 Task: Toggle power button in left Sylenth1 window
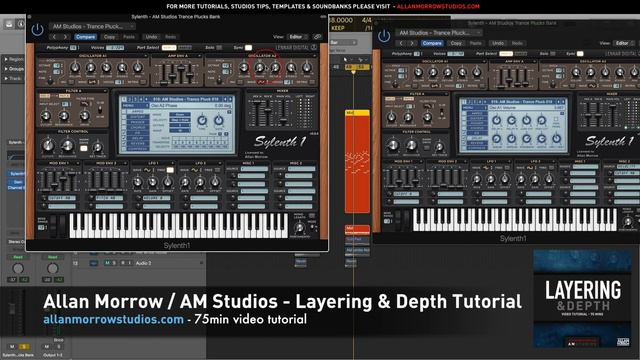click(38, 30)
